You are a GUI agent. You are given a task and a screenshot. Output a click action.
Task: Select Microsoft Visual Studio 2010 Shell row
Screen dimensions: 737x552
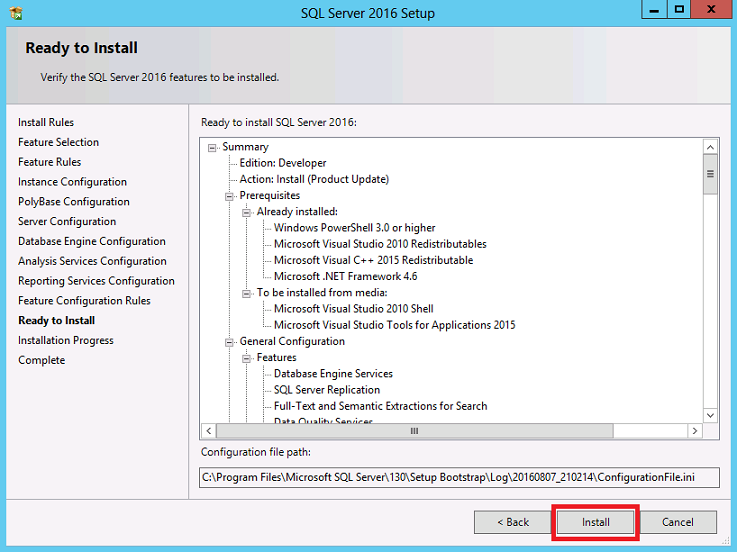353,309
